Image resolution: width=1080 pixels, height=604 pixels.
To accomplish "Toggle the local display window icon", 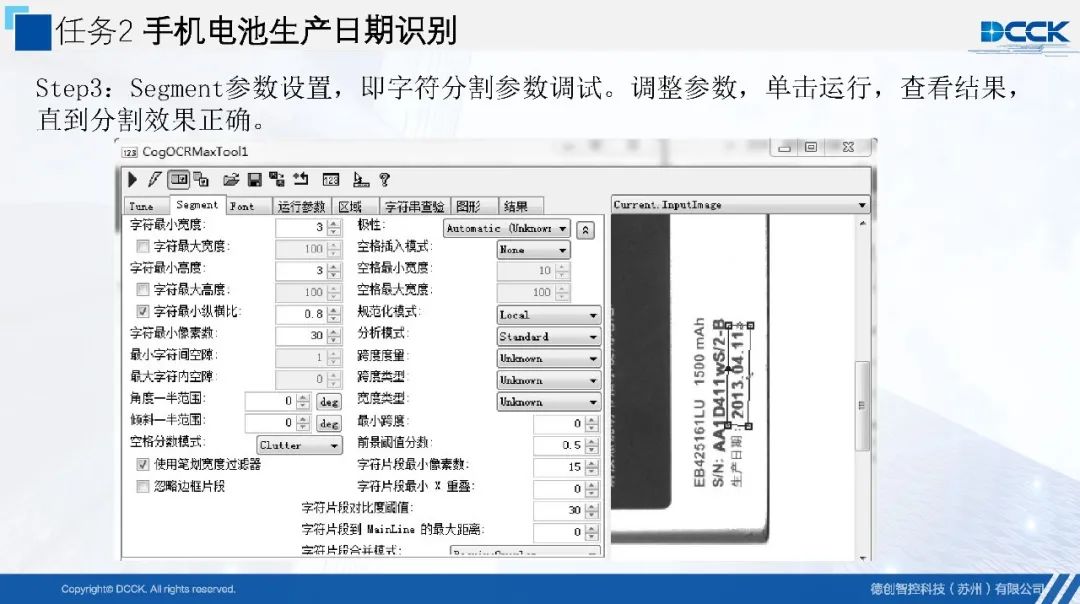I will point(179,180).
